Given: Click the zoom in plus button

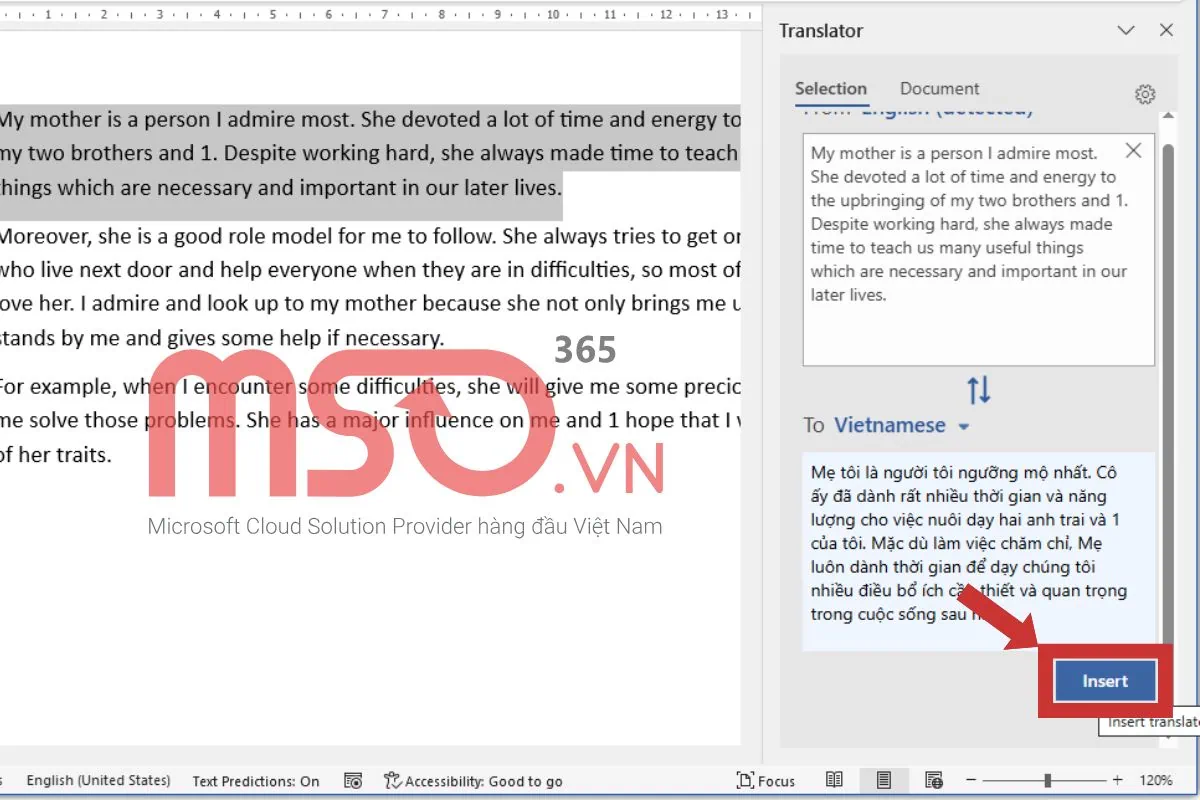Looking at the screenshot, I should [x=1117, y=781].
